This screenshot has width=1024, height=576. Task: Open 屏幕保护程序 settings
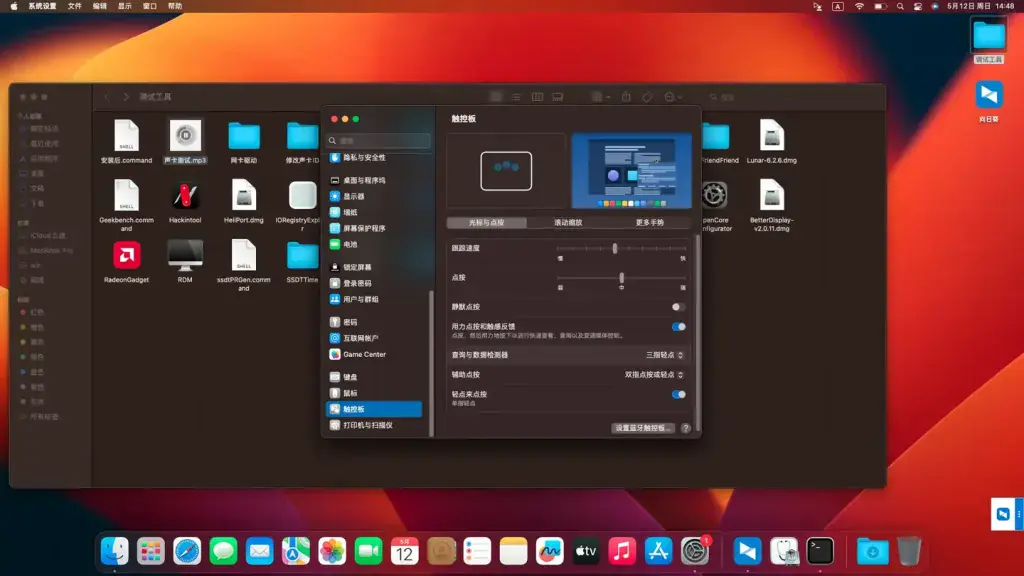pyautogui.click(x=374, y=229)
